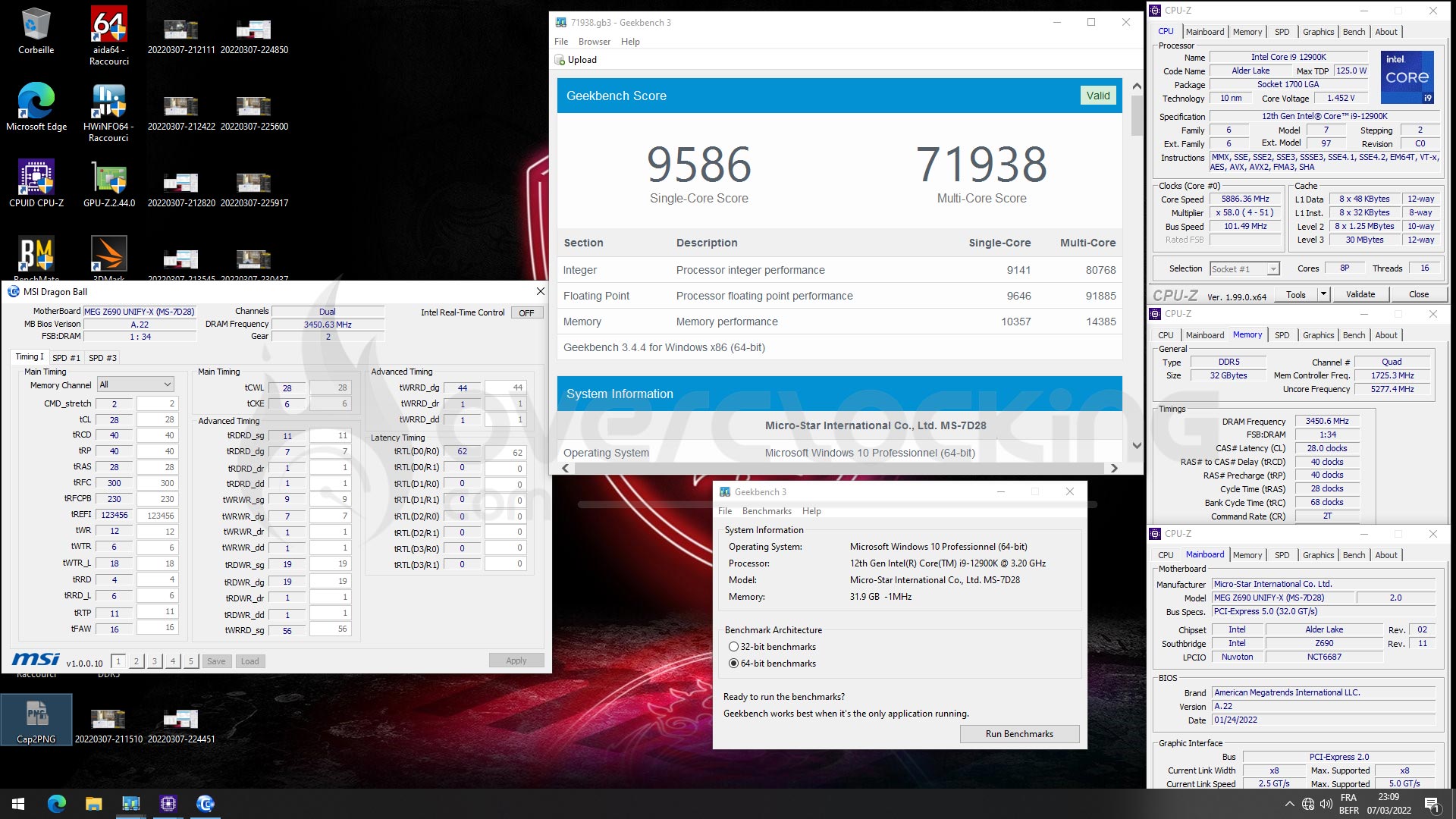The height and width of the screenshot is (819, 1456).
Task: Open the CPUID CPU-Z desktop icon
Action: pyautogui.click(x=36, y=183)
